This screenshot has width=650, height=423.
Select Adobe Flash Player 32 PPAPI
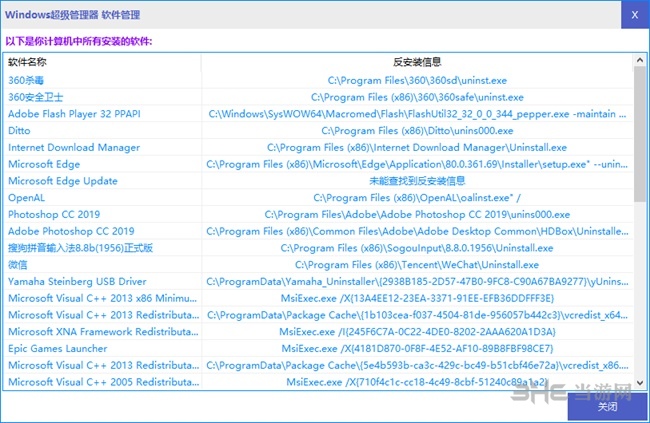click(x=74, y=114)
